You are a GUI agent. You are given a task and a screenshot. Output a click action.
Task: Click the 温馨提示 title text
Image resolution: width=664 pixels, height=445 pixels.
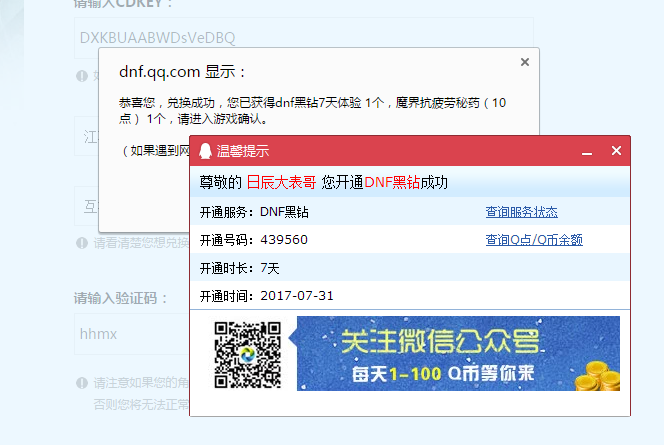[243, 151]
